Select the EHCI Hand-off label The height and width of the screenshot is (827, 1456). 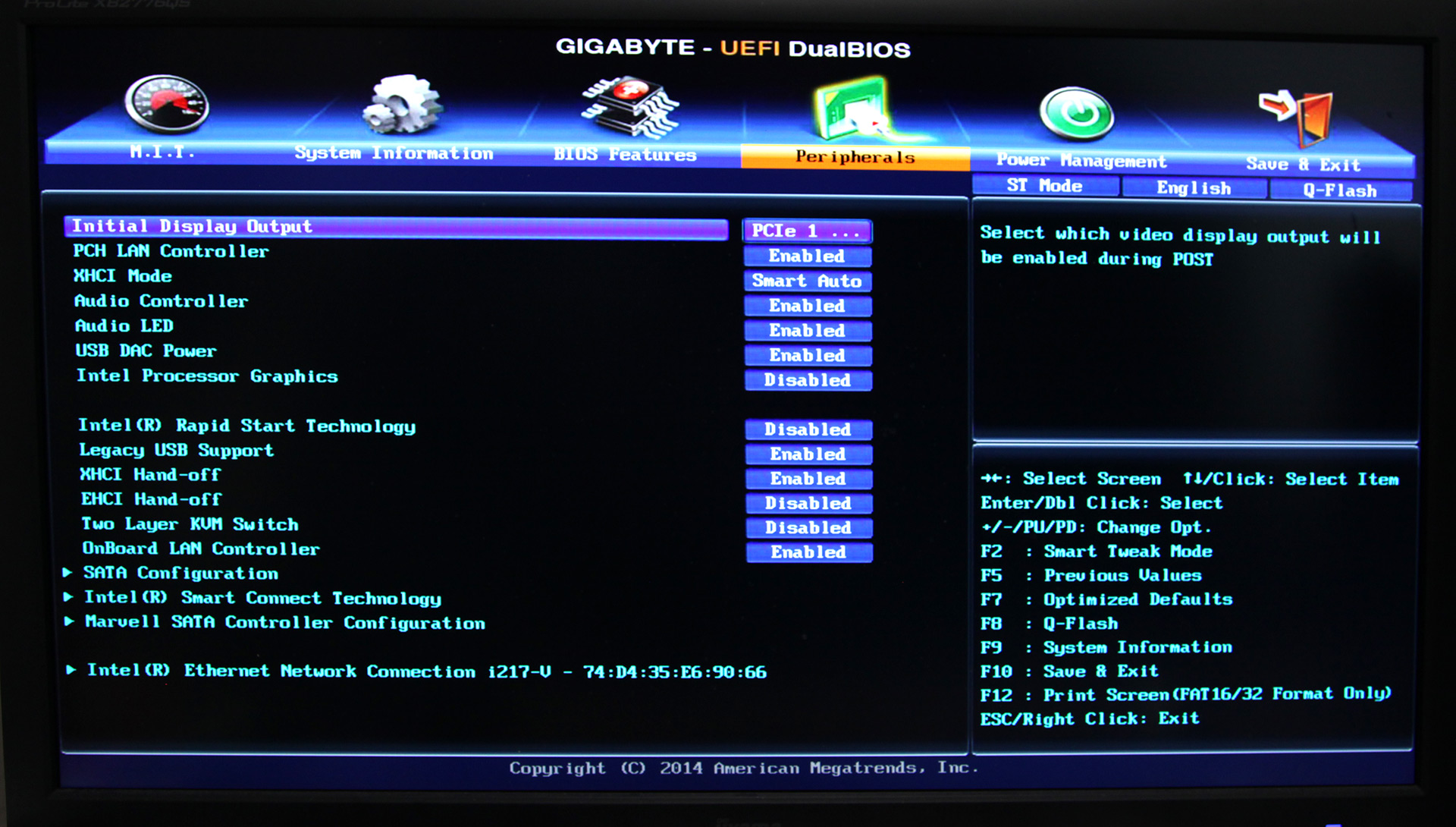click(152, 499)
